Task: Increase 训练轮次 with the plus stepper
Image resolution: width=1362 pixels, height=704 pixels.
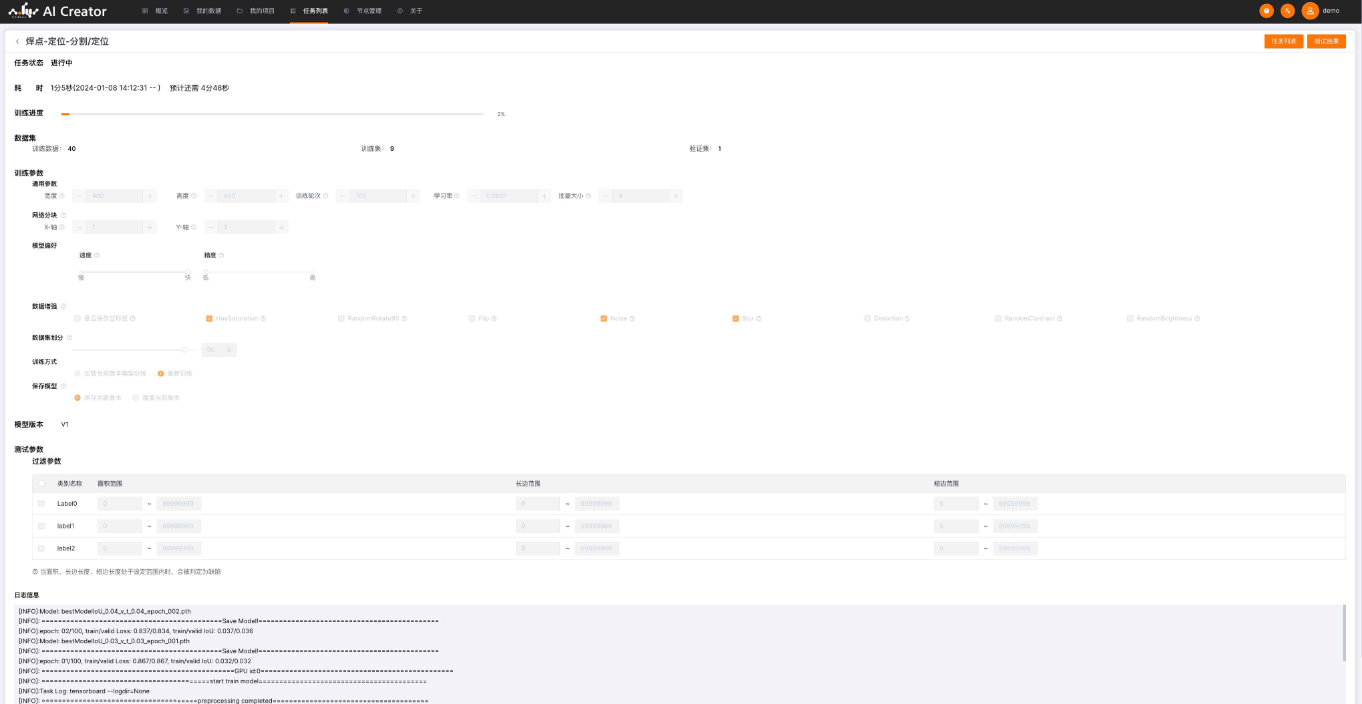Action: click(x=410, y=196)
